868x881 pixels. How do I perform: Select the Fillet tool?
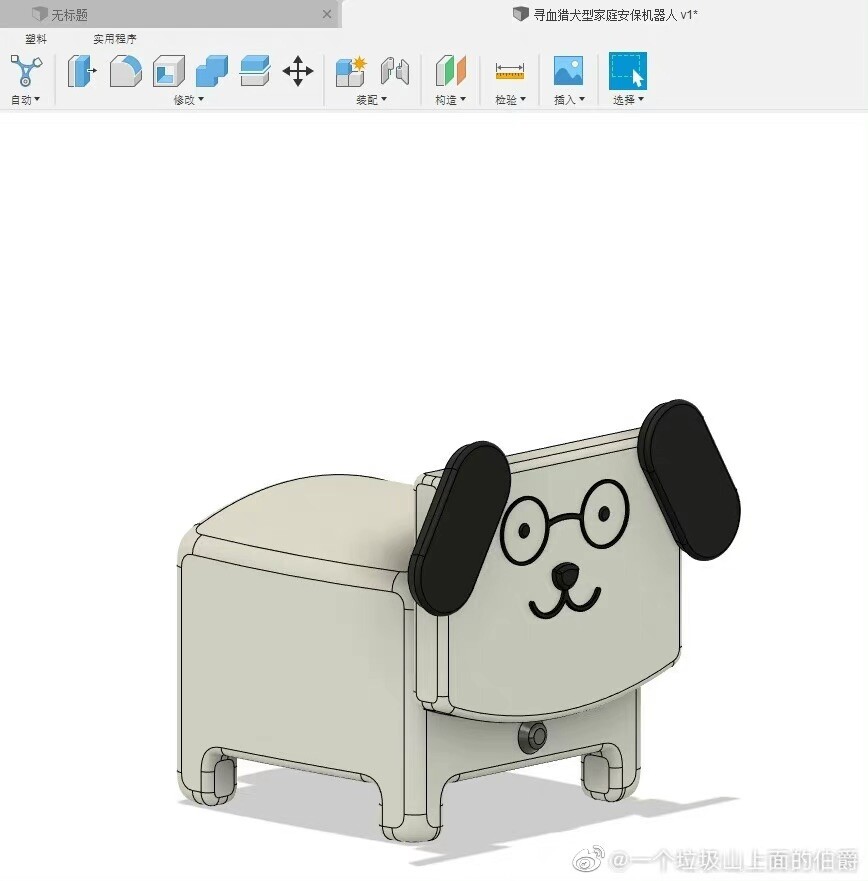pyautogui.click(x=125, y=71)
